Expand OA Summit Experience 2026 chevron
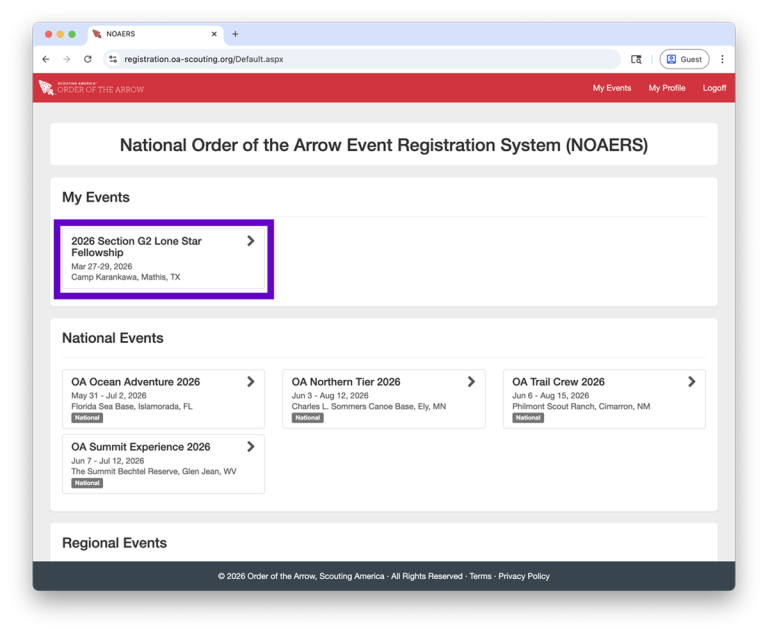768x634 pixels. pyautogui.click(x=251, y=447)
